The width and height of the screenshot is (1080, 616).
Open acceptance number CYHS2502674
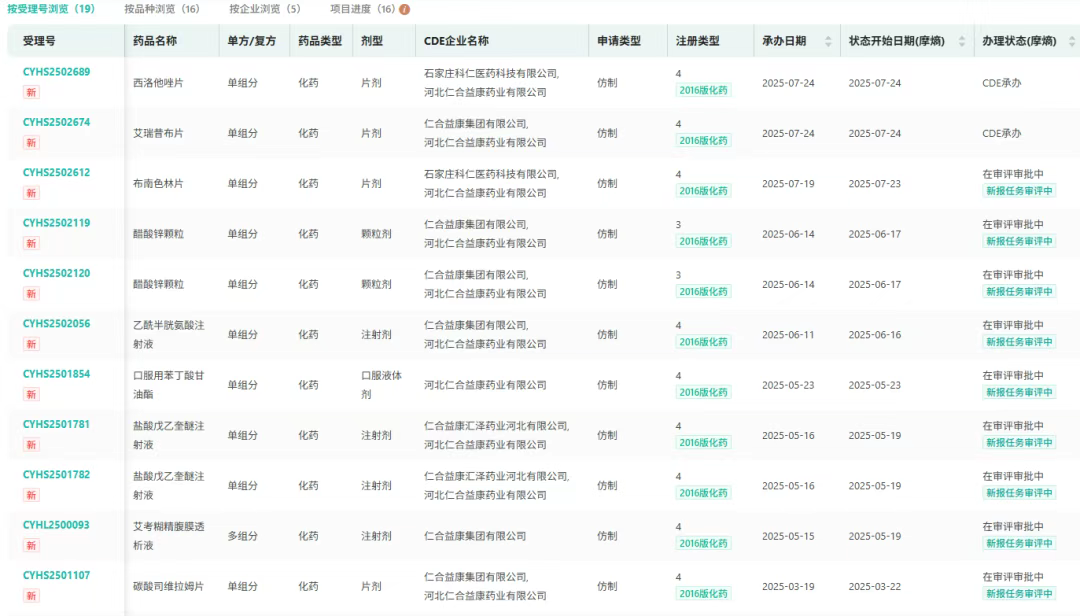click(x=56, y=122)
